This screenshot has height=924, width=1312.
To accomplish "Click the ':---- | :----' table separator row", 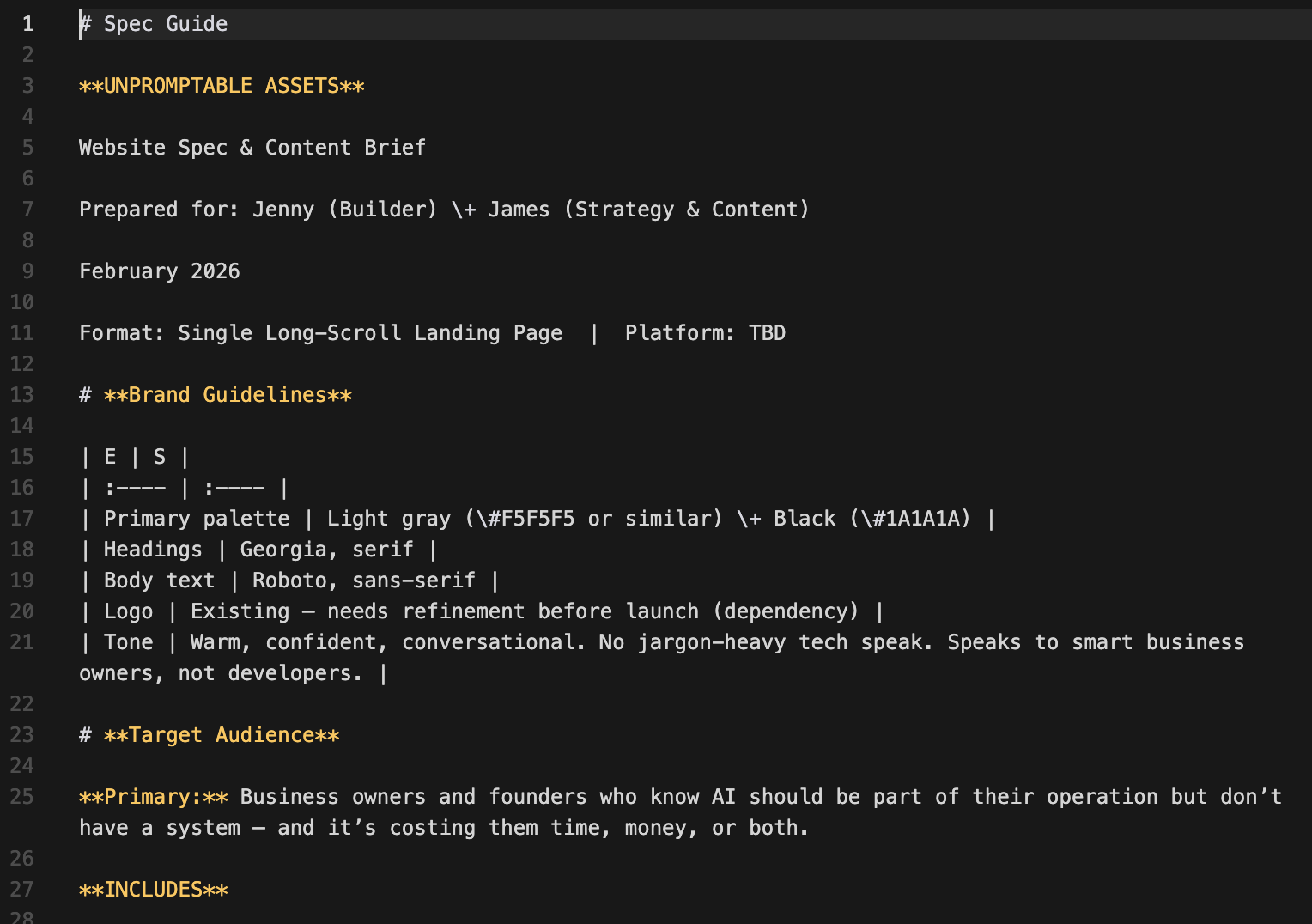I will [x=185, y=488].
